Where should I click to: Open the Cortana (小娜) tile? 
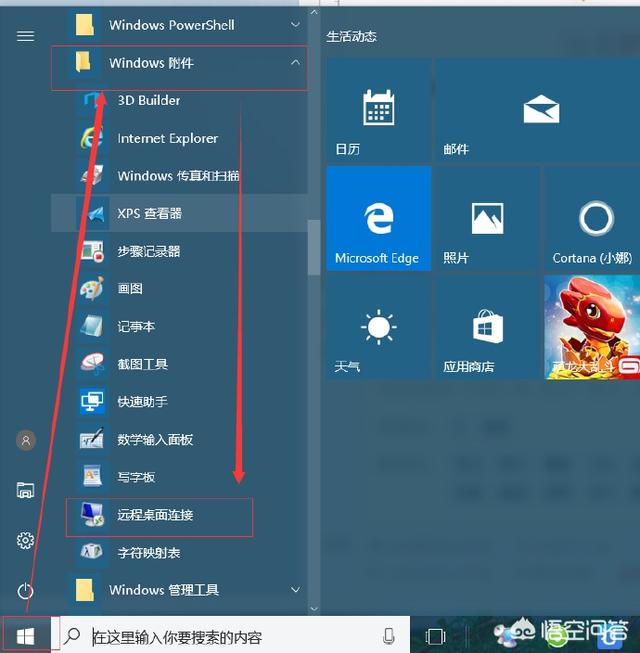[592, 219]
